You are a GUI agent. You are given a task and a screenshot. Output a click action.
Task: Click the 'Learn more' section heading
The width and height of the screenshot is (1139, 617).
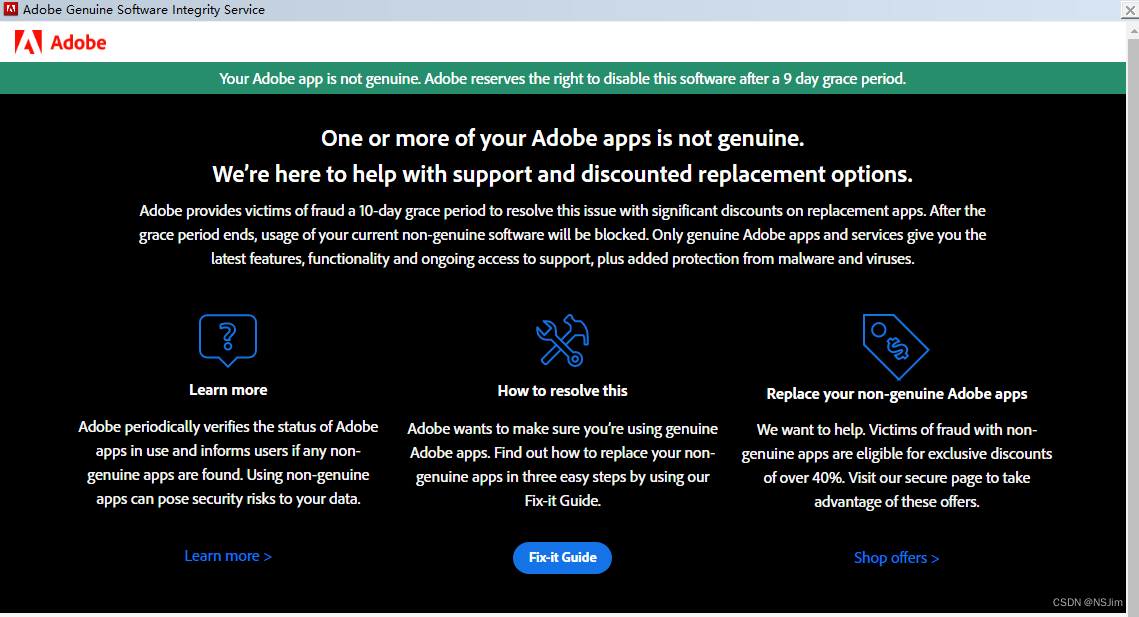tap(228, 390)
